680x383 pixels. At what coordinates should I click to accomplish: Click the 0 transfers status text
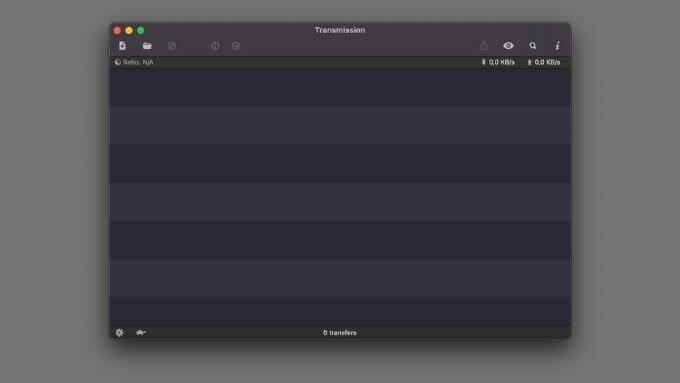point(340,333)
